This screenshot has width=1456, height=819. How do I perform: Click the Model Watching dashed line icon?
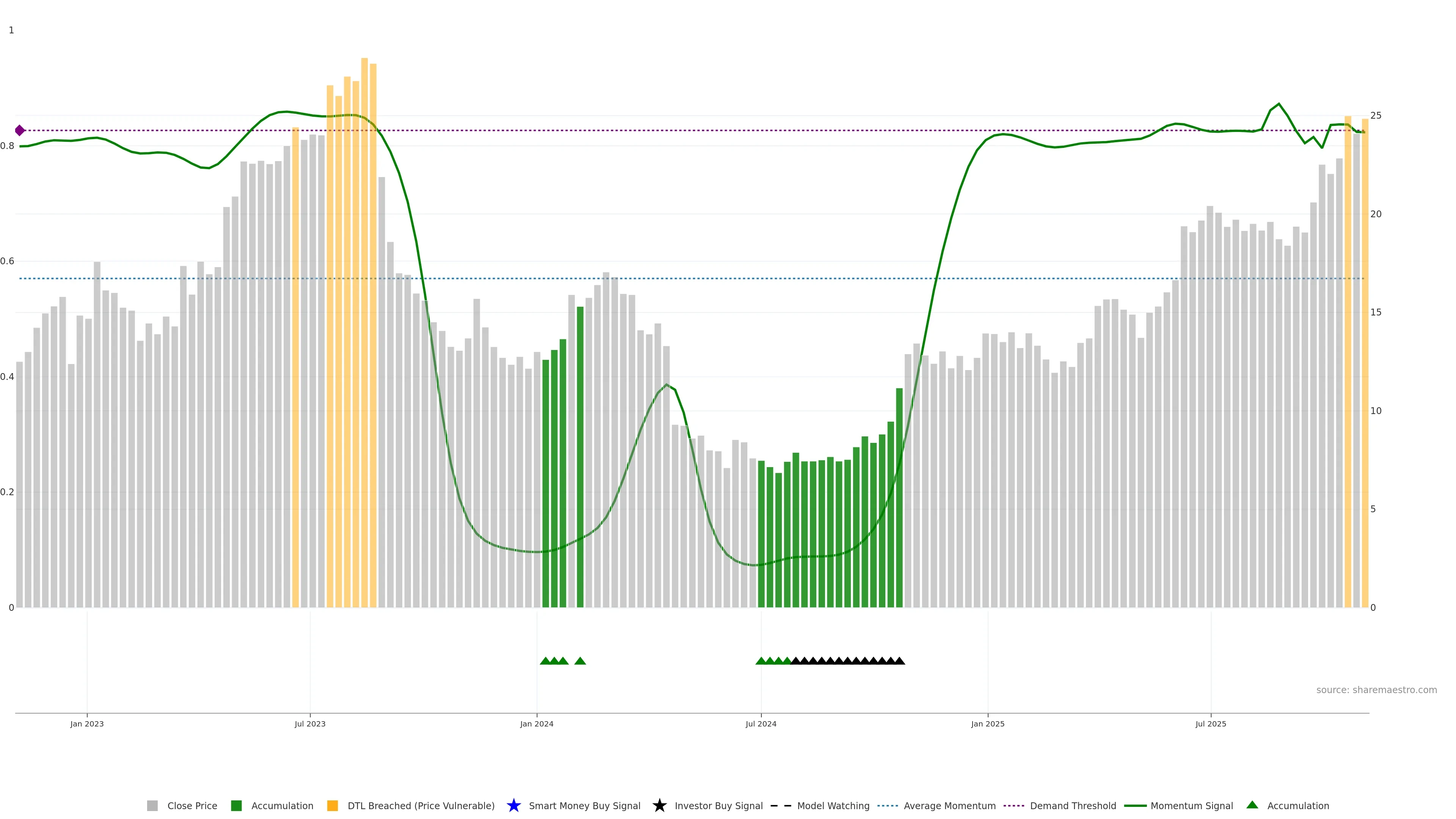pyautogui.click(x=781, y=805)
